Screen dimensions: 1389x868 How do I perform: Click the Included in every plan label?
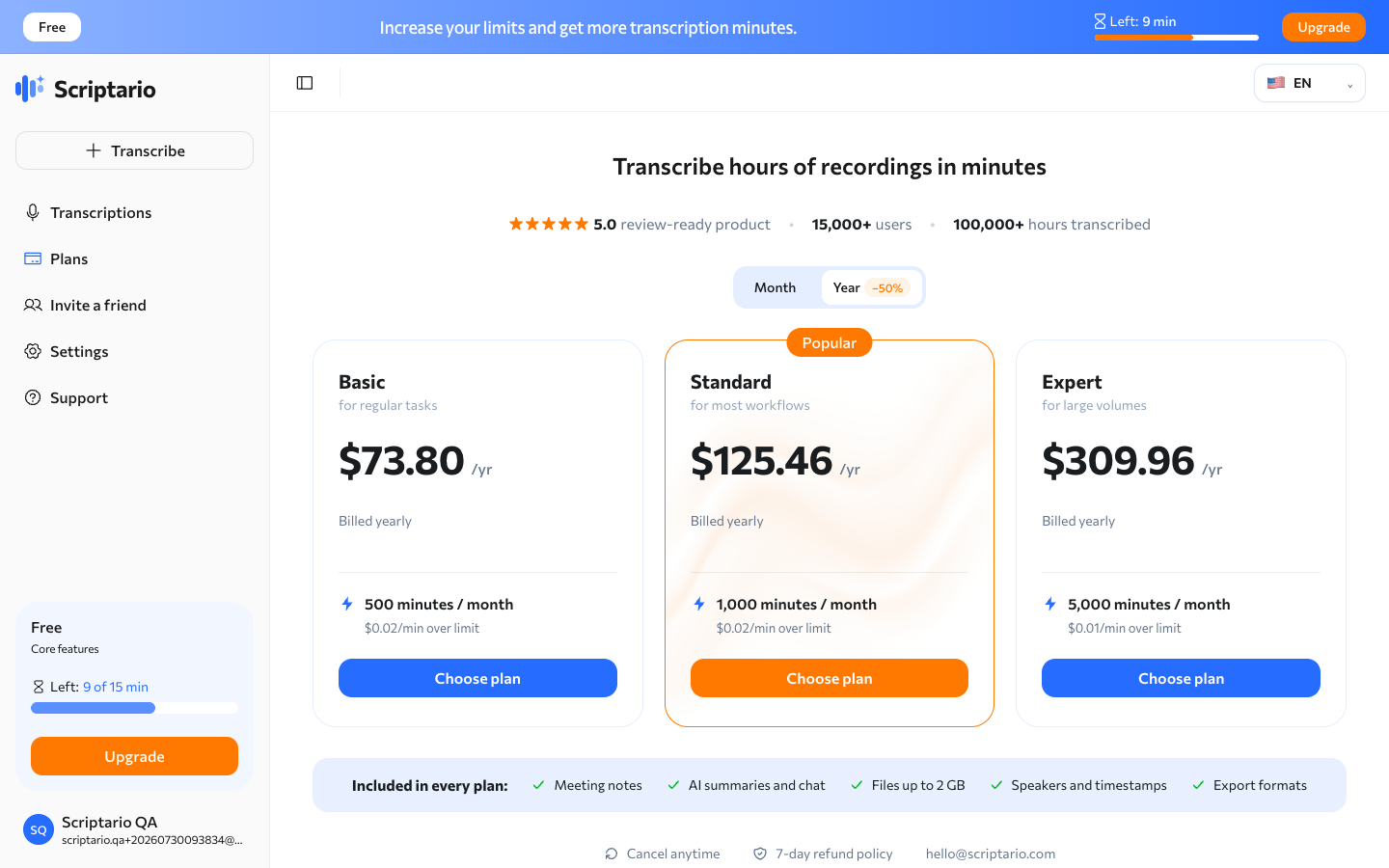pyautogui.click(x=429, y=785)
